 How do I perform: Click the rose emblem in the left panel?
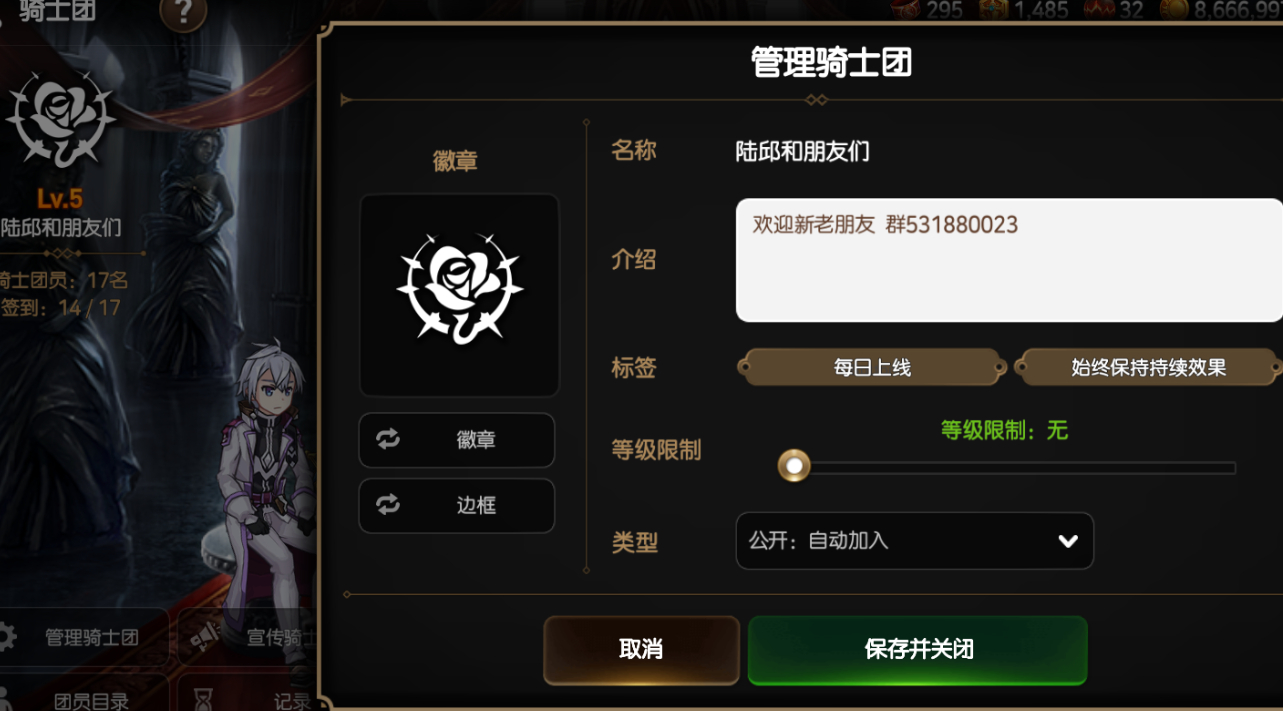coord(60,119)
